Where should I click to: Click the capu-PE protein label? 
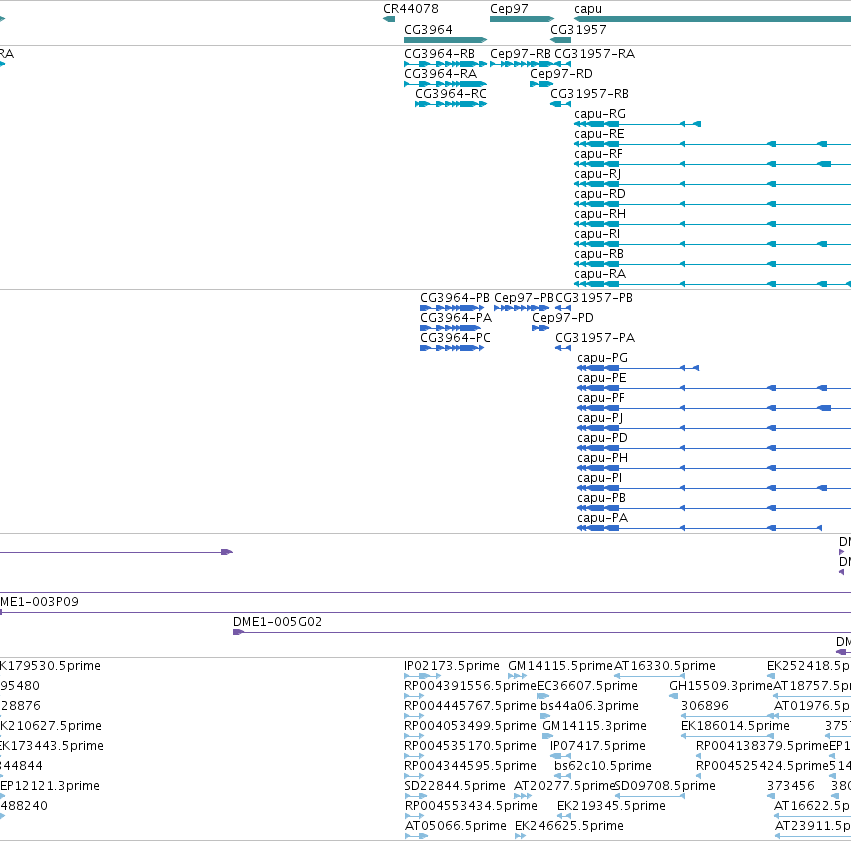601,378
